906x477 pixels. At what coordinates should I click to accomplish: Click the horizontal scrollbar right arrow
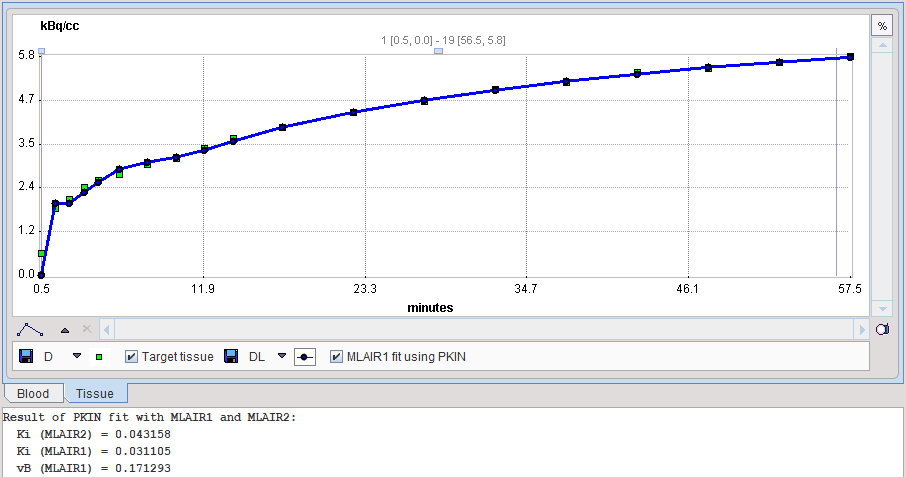pyautogui.click(x=862, y=330)
